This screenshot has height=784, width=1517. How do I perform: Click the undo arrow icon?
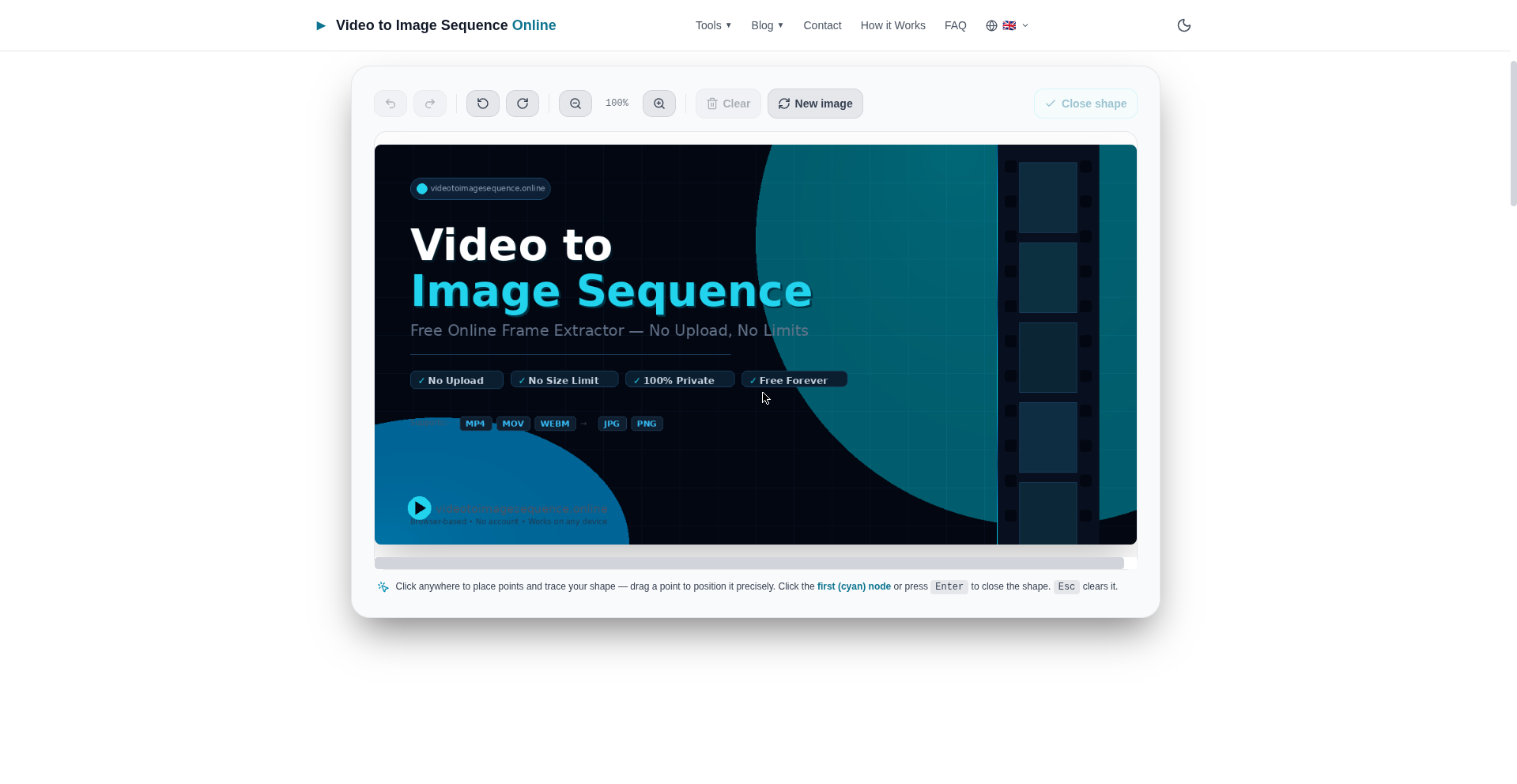pos(391,104)
